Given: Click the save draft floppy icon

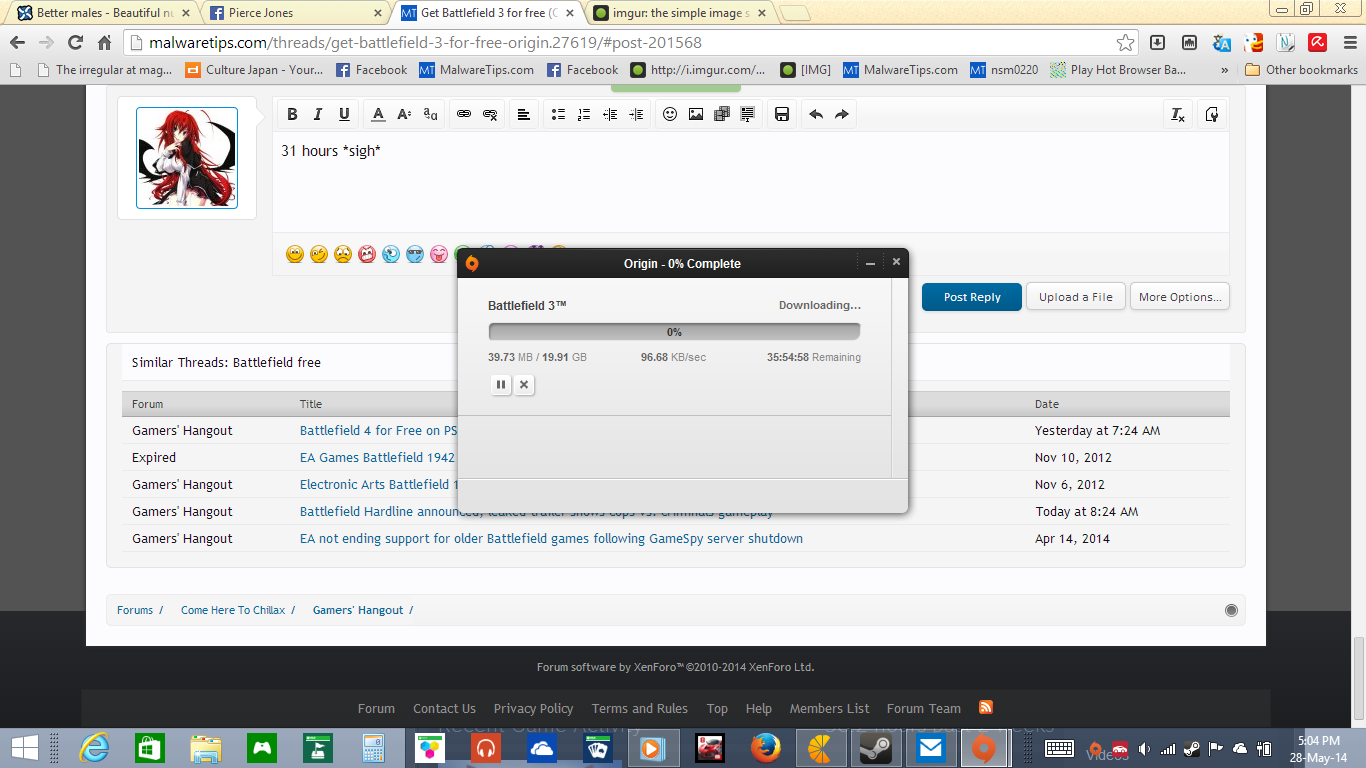Looking at the screenshot, I should pos(782,114).
